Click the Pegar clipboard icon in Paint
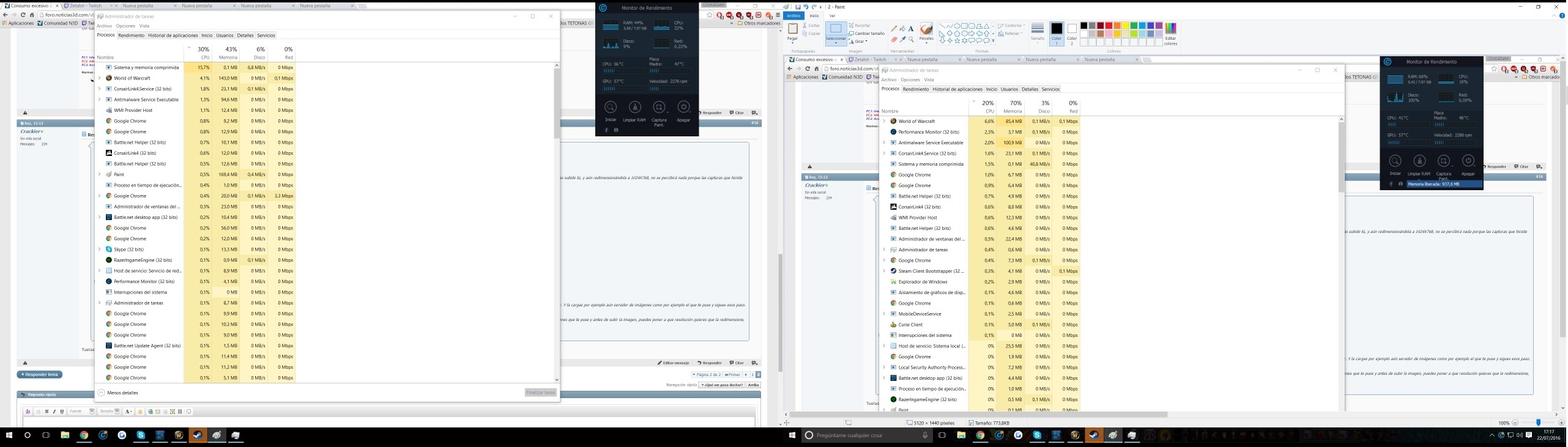The height and width of the screenshot is (447, 1568). 792,29
